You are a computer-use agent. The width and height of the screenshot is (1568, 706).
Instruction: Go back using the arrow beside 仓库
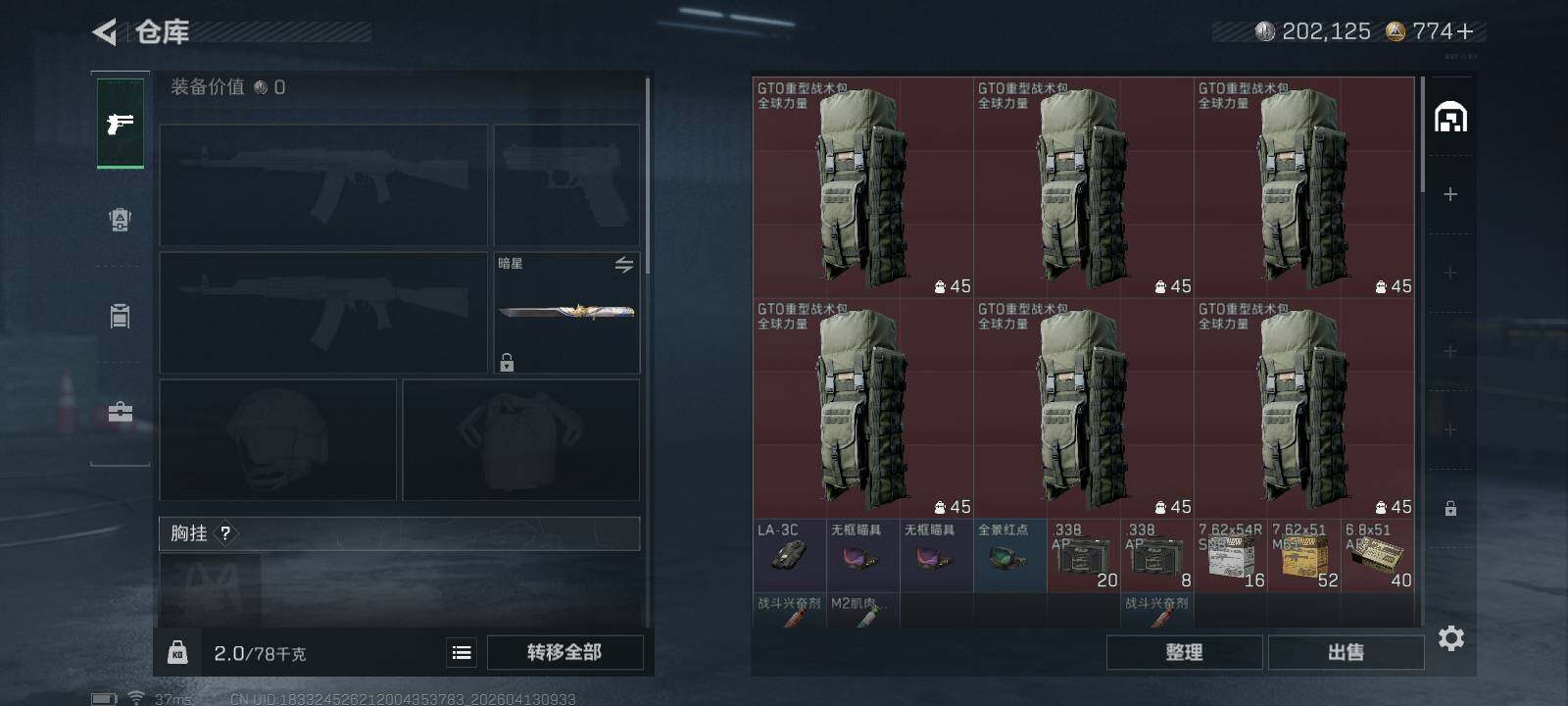point(105,32)
